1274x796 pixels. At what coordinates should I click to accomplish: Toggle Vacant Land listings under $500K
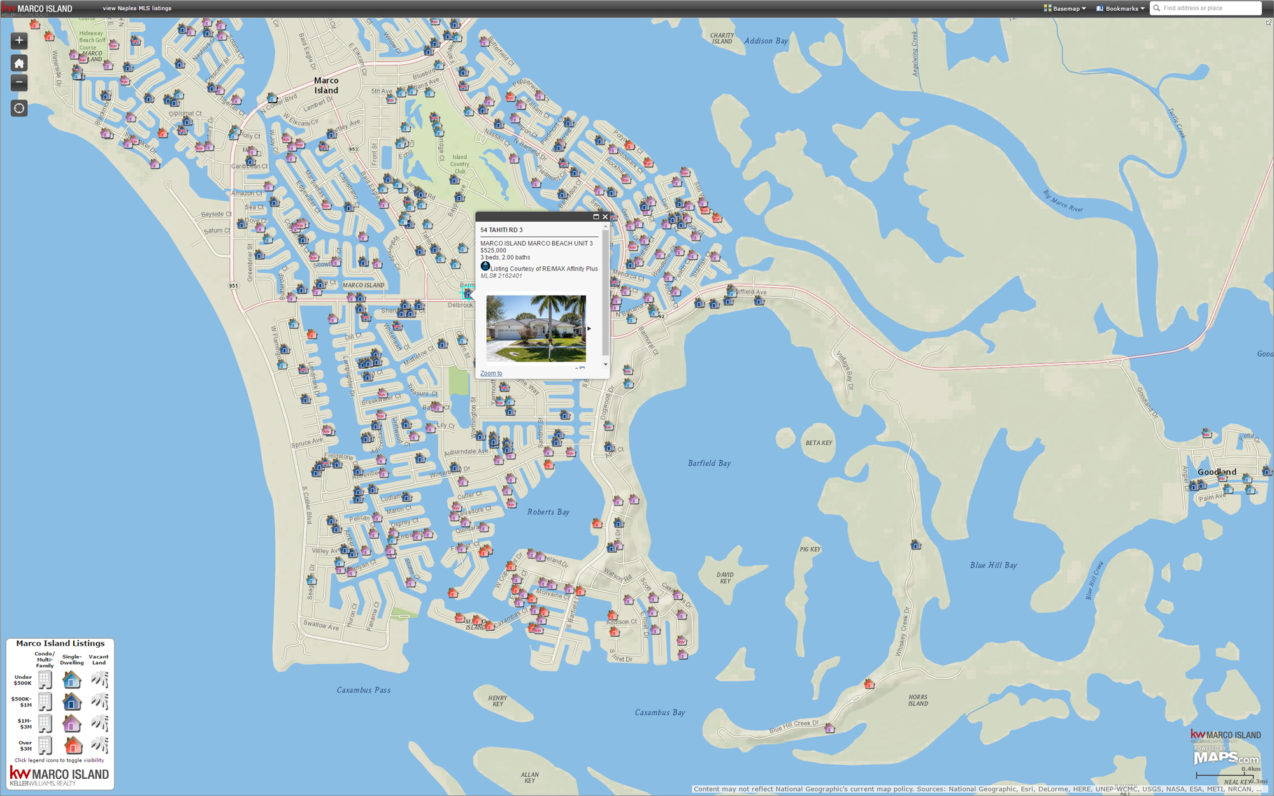click(x=99, y=679)
